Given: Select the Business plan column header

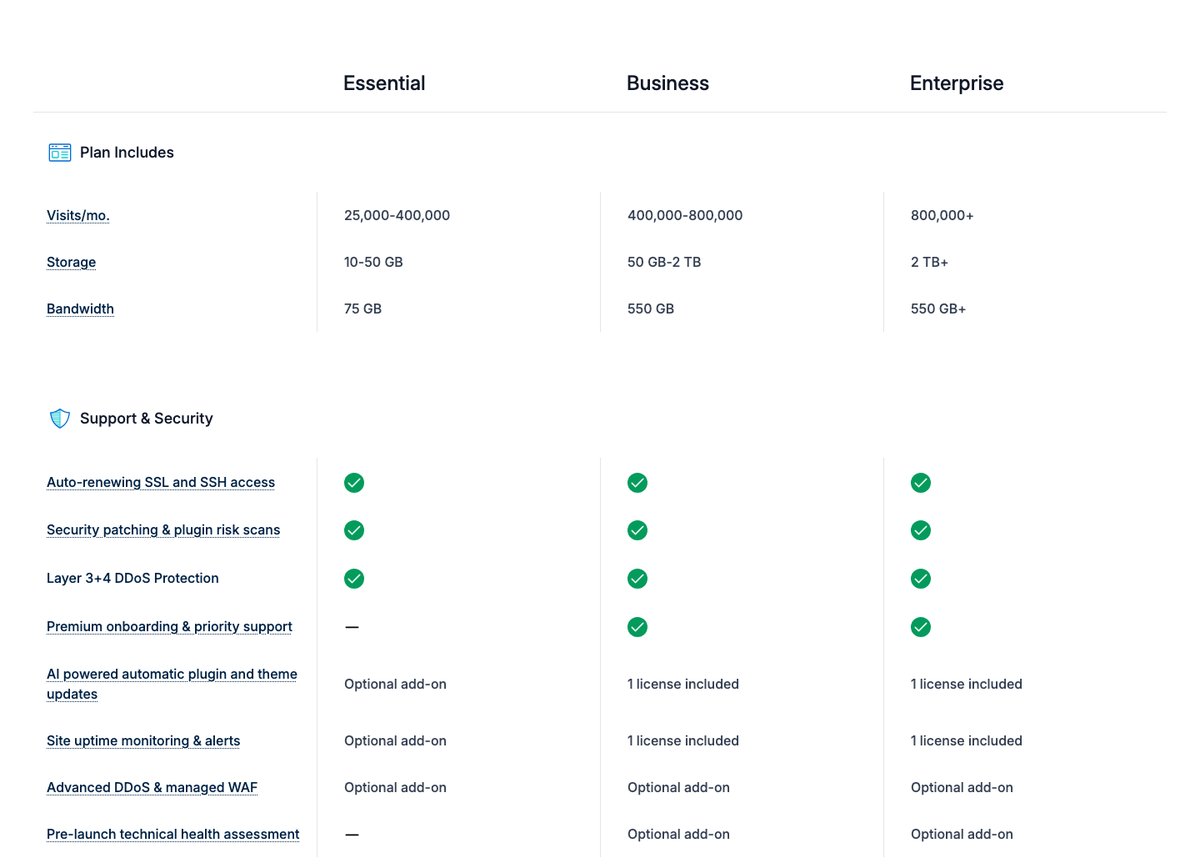Looking at the screenshot, I should click(668, 83).
